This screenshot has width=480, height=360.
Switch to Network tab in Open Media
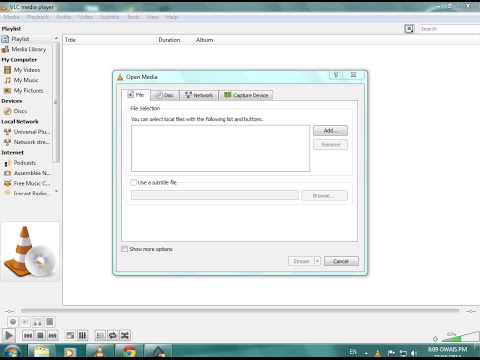pos(199,95)
